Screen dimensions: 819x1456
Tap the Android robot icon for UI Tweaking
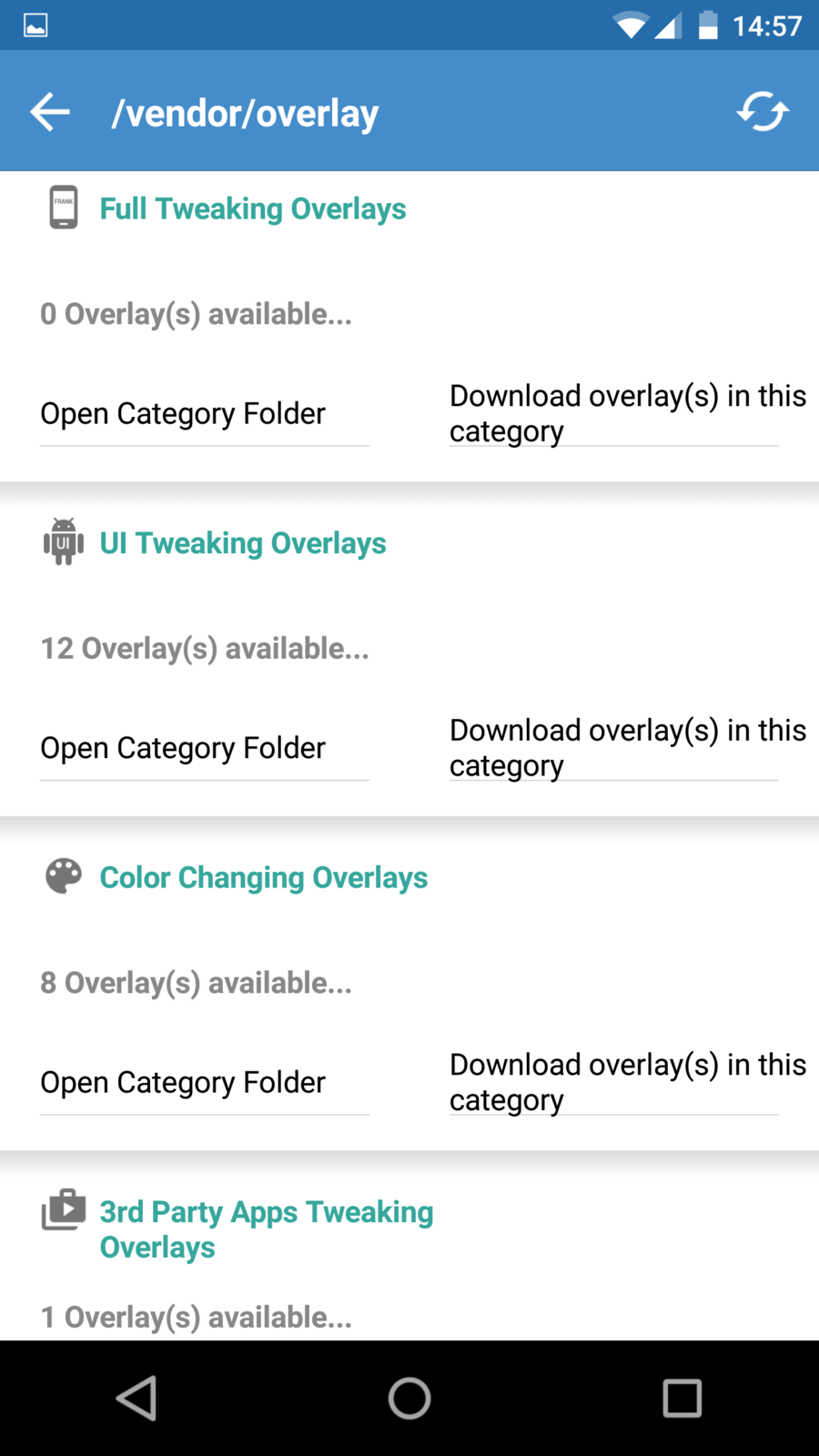64,542
